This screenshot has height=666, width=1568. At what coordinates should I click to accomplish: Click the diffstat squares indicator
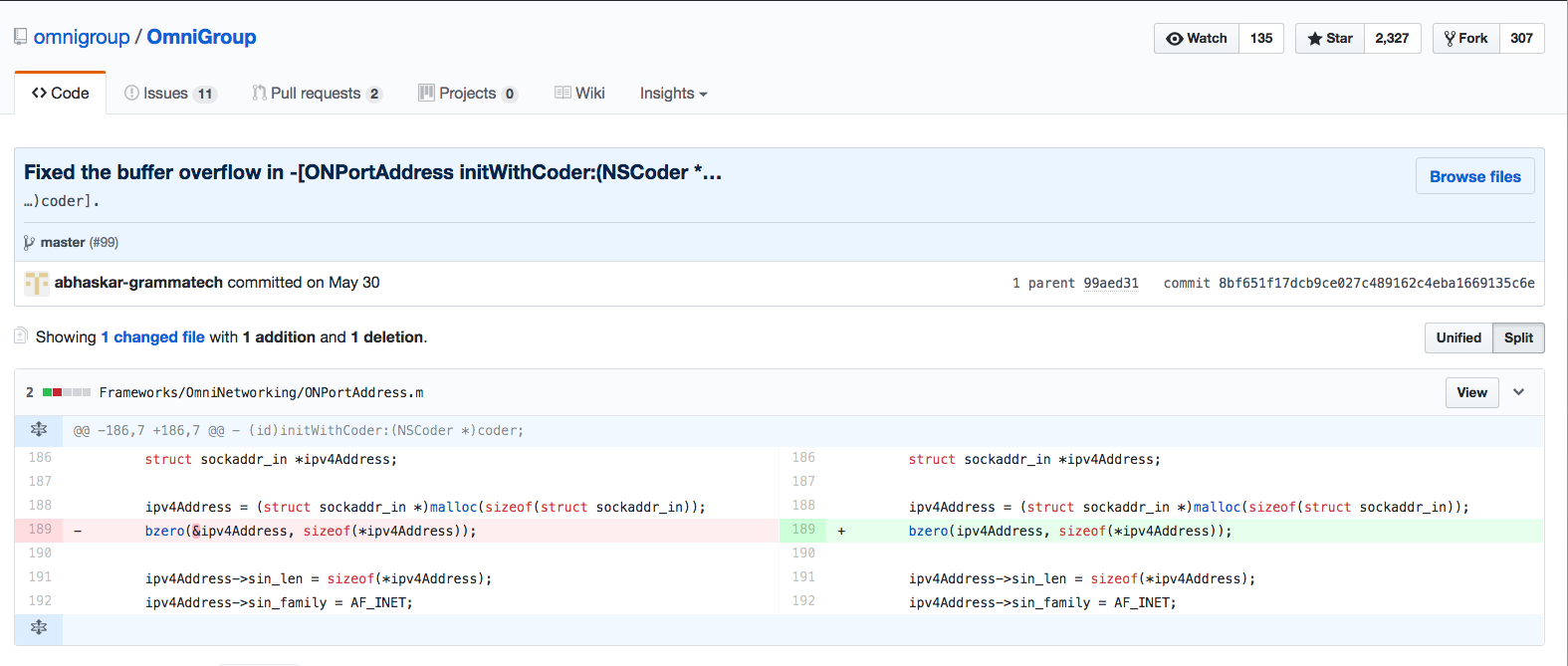coord(67,392)
